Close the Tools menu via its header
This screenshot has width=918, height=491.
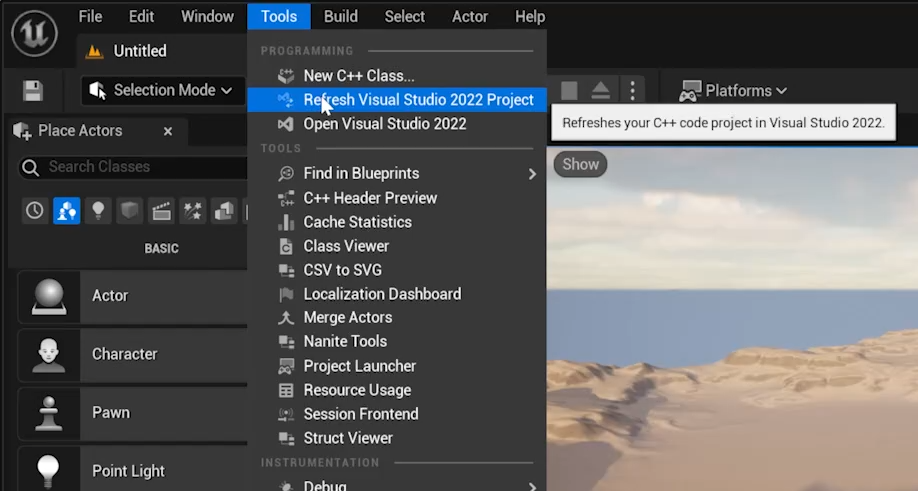coord(279,16)
